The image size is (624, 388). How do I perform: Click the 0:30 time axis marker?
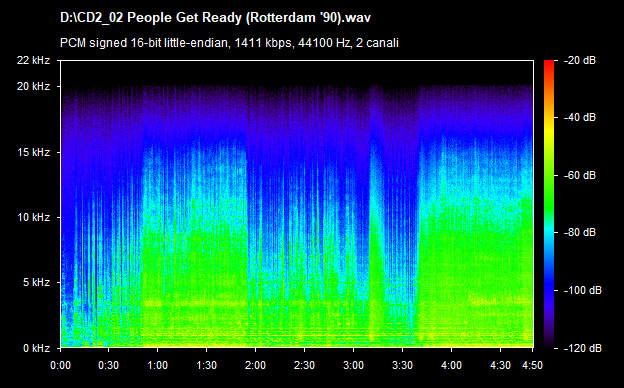tap(109, 365)
